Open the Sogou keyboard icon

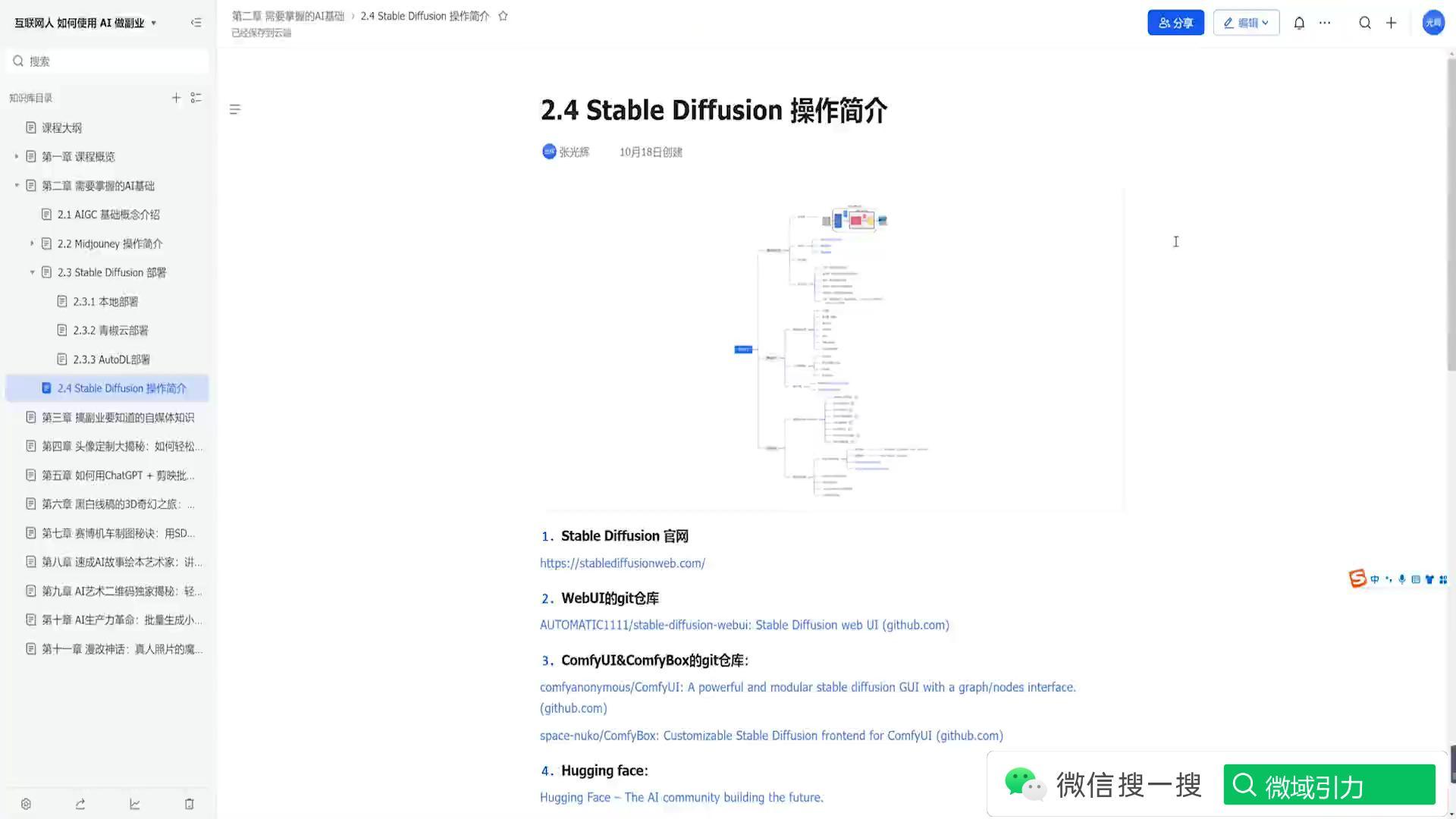tap(1416, 579)
